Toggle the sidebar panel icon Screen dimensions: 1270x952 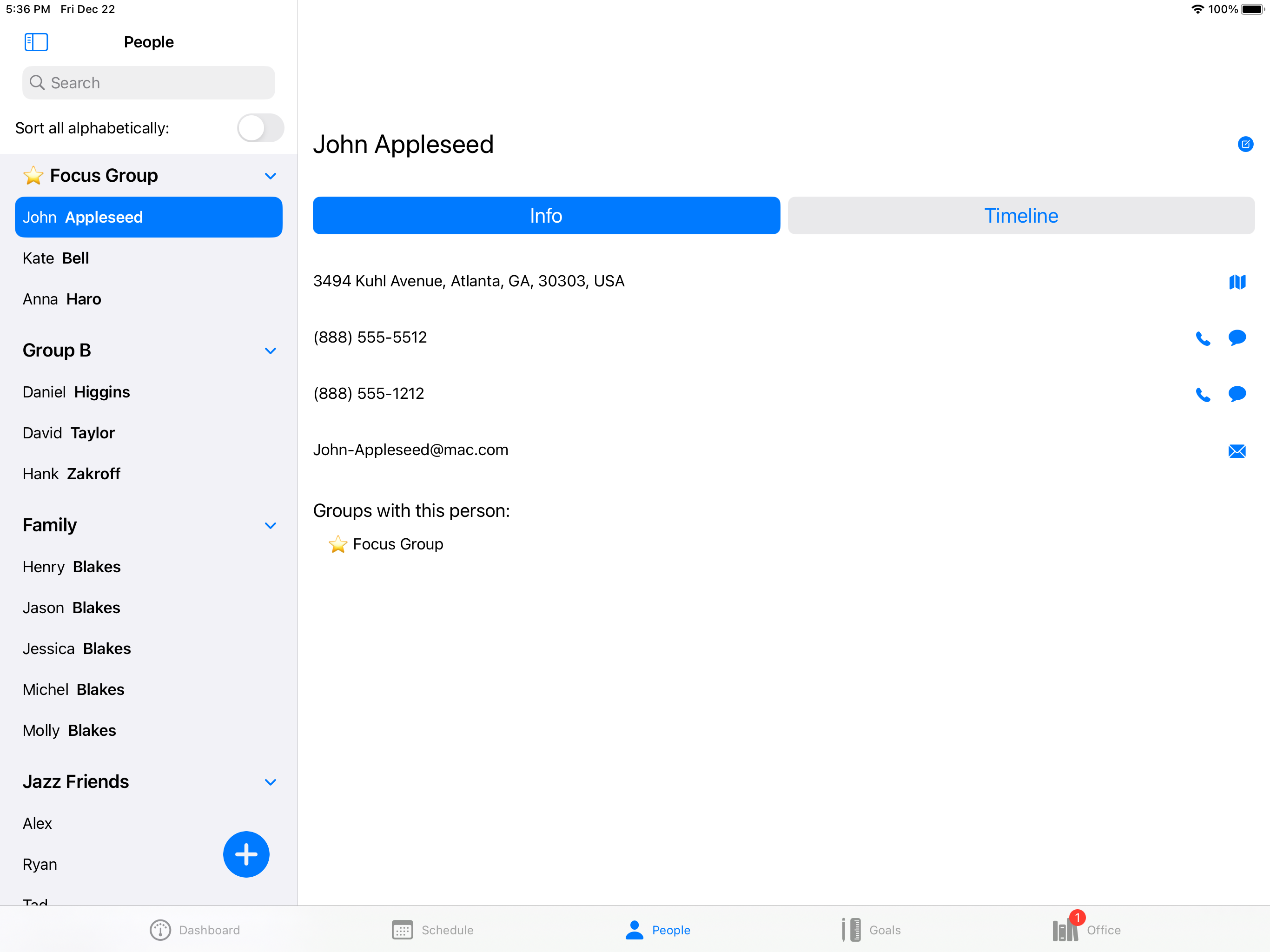tap(36, 42)
